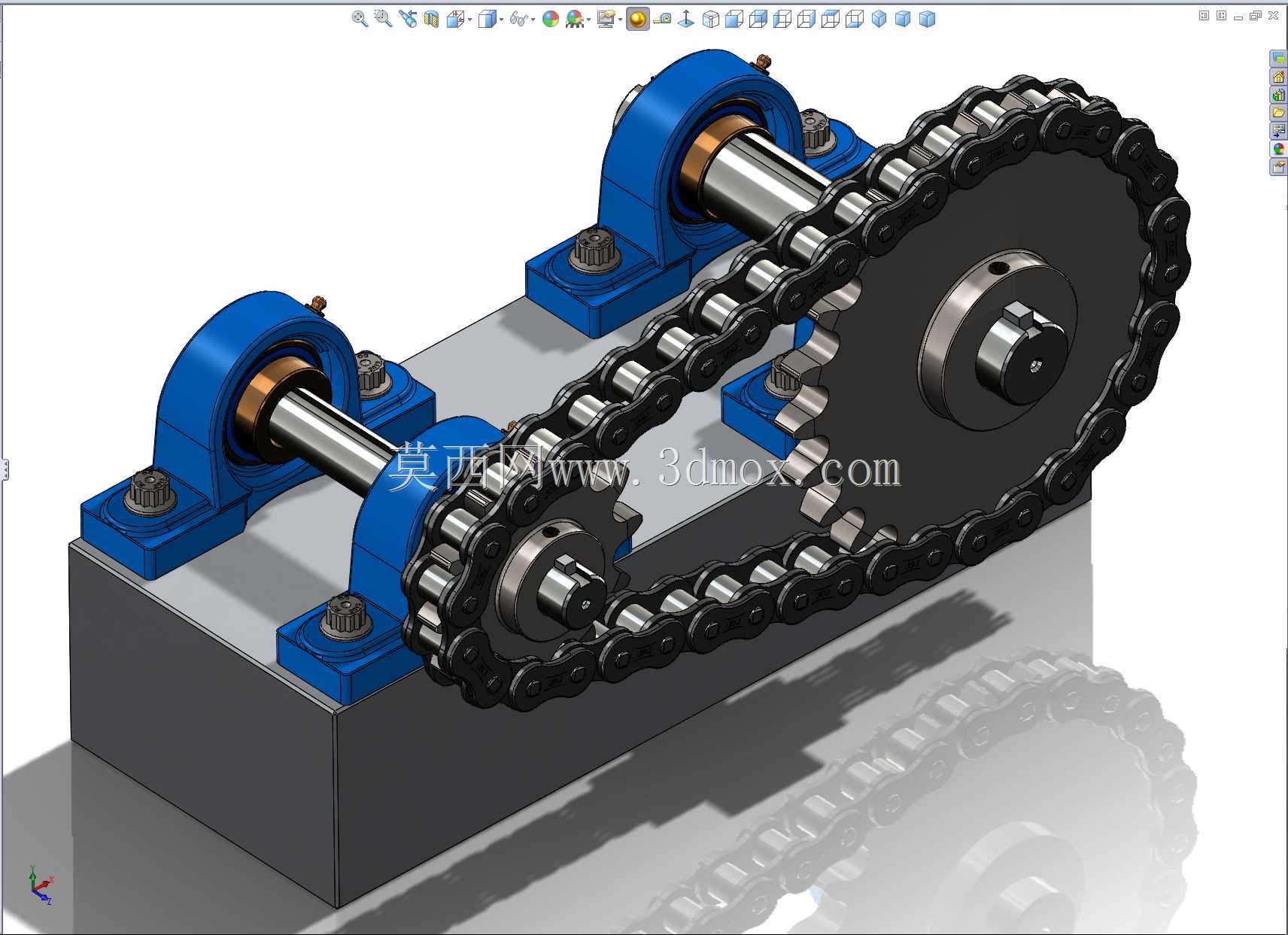Screen dimensions: 1288x935
Task: Open the topmost task pane tab
Action: 1278,58
